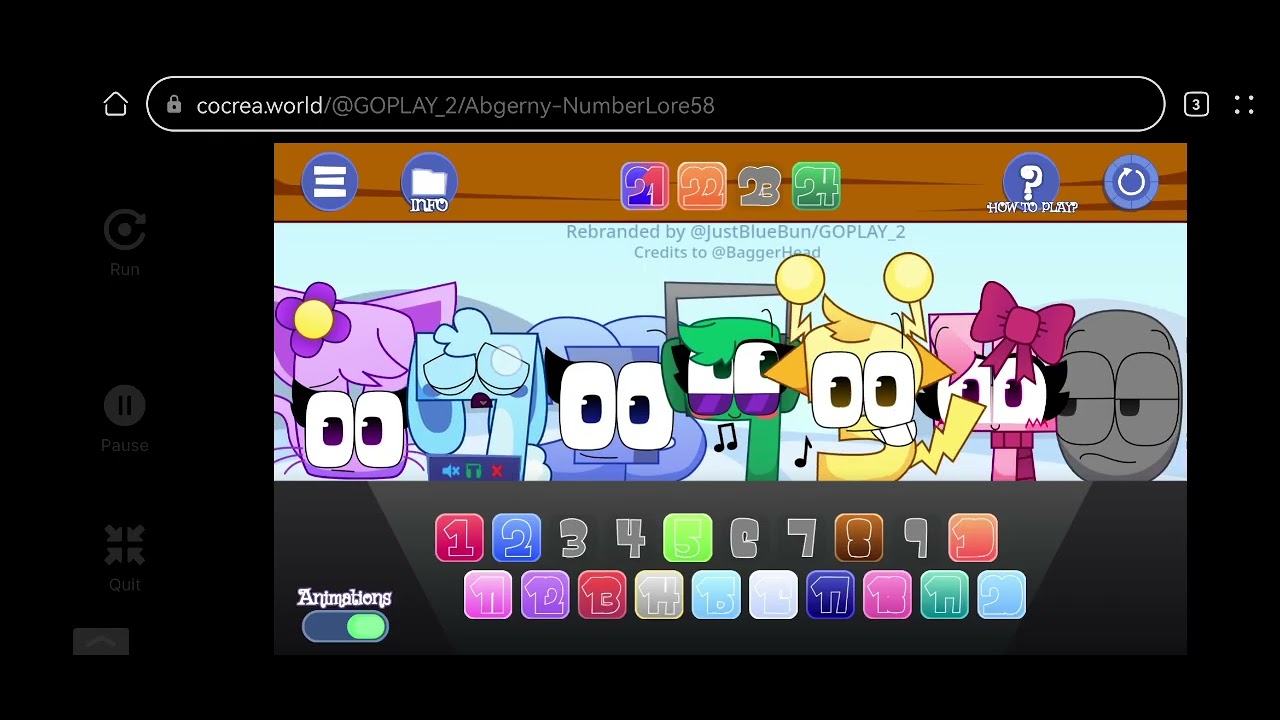
Task: Open the How To Play help
Action: (1031, 184)
